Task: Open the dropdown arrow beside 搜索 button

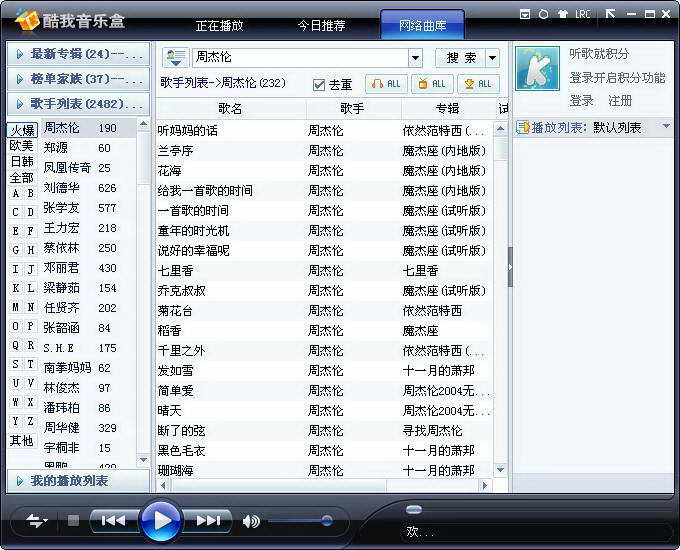Action: click(x=492, y=58)
